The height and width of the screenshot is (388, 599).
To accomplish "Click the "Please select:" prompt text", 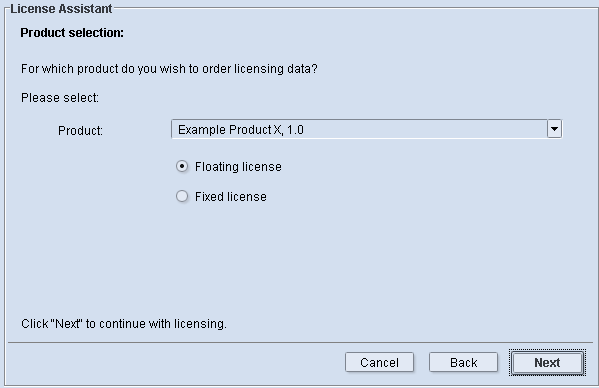I will 60,98.
